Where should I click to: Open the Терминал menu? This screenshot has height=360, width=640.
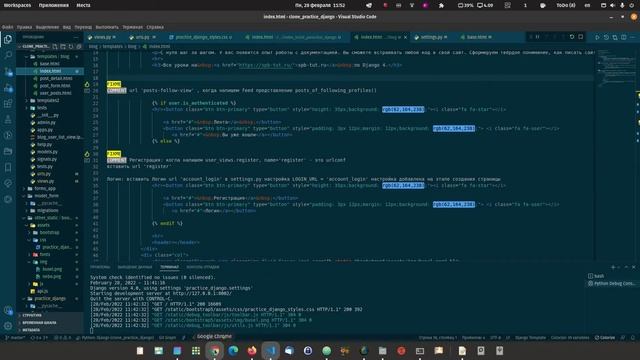(x=133, y=27)
